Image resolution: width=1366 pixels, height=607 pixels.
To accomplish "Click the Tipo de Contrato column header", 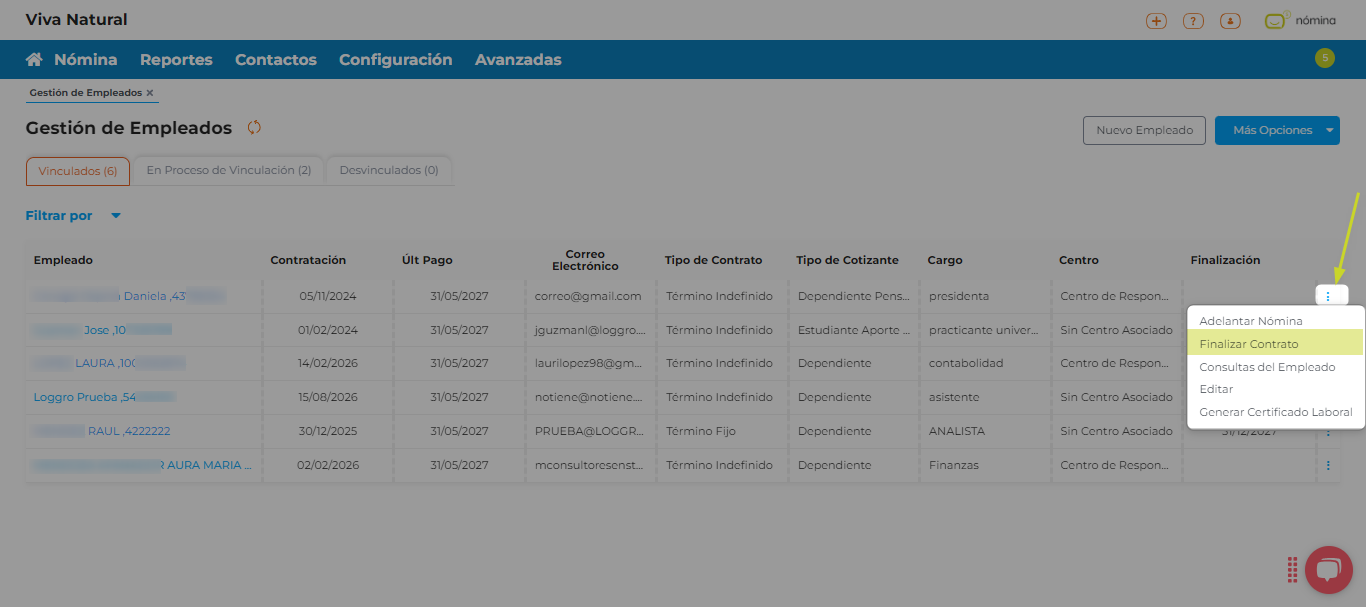I will tap(713, 260).
